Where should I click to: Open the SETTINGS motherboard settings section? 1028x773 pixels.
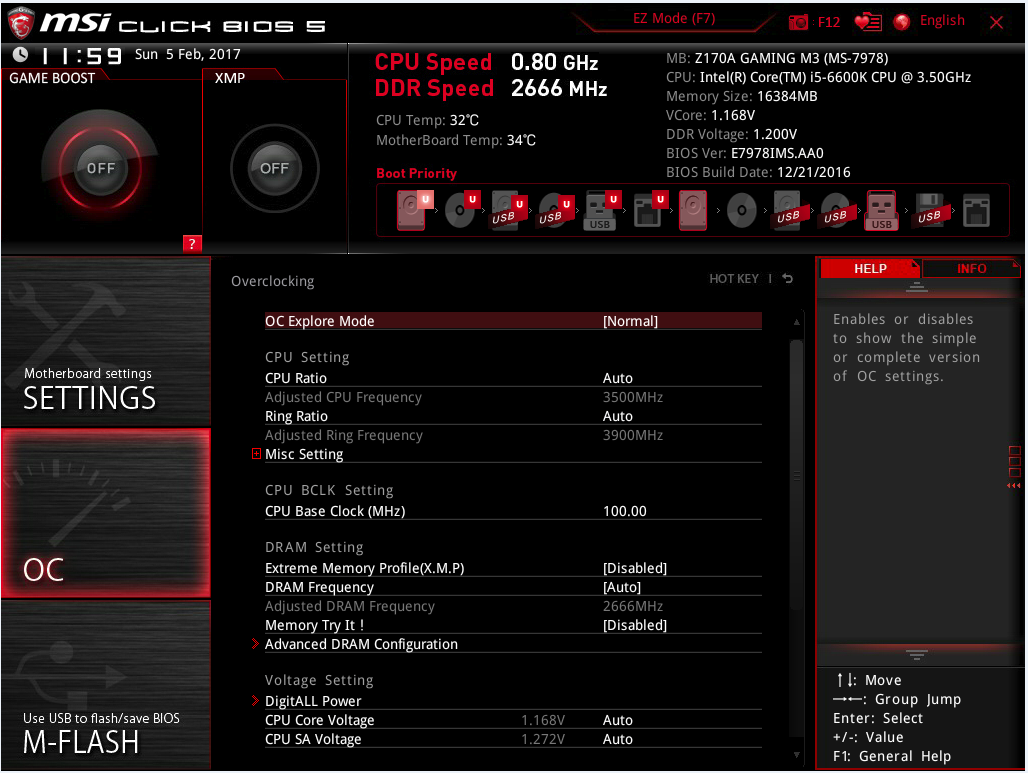(106, 342)
